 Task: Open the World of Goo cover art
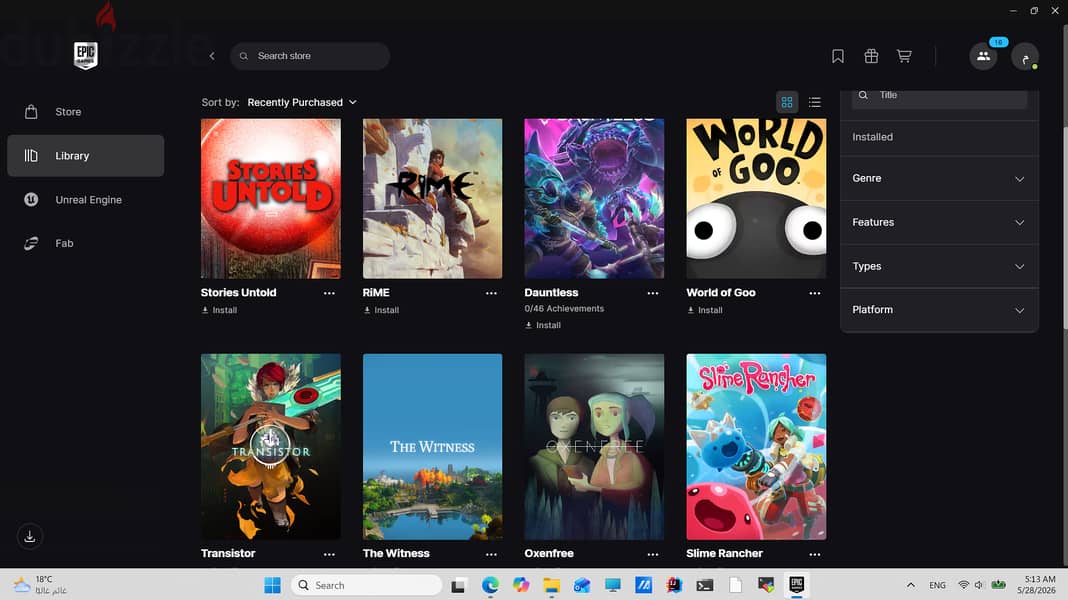tap(756, 198)
